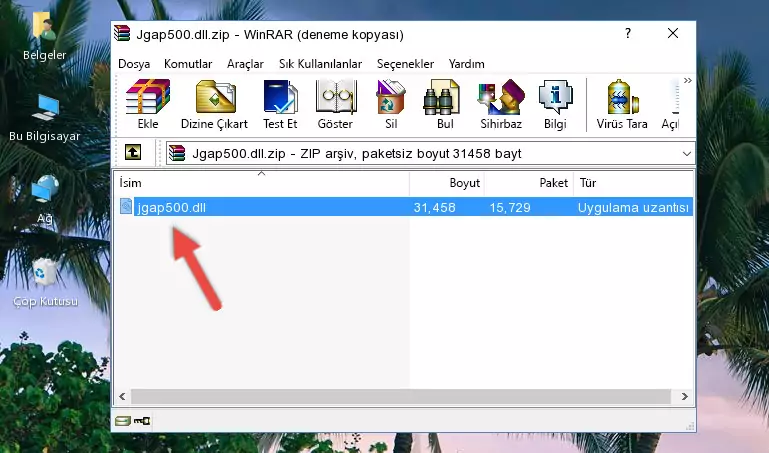Open the Dosya menu
The height and width of the screenshot is (453, 769).
[x=134, y=64]
